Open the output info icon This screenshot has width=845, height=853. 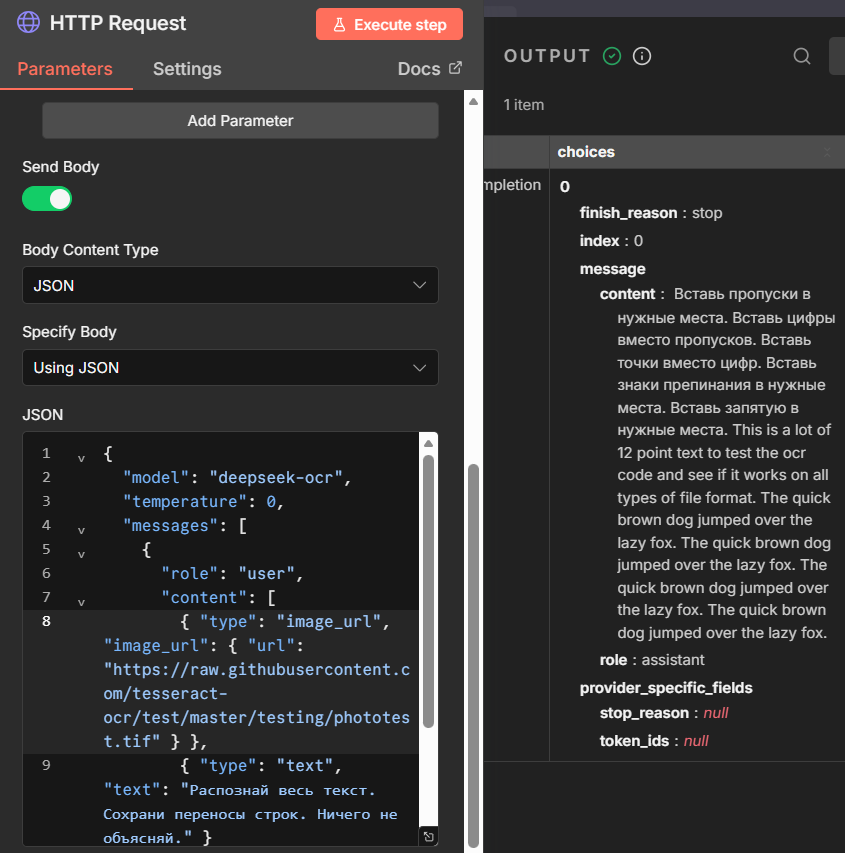point(642,56)
